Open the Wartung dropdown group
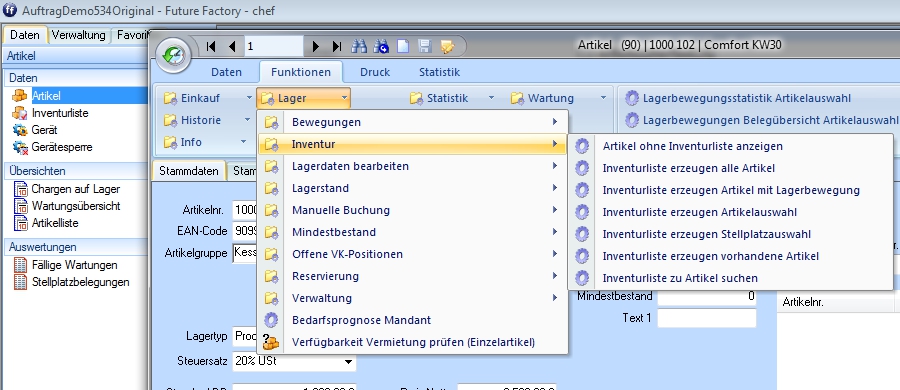 click(558, 98)
